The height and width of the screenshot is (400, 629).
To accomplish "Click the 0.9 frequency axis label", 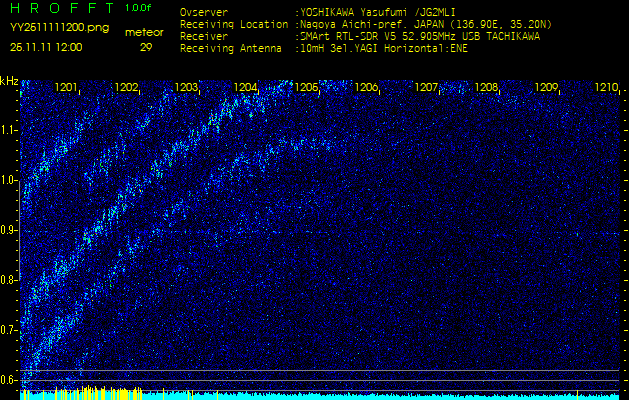I will coord(9,230).
